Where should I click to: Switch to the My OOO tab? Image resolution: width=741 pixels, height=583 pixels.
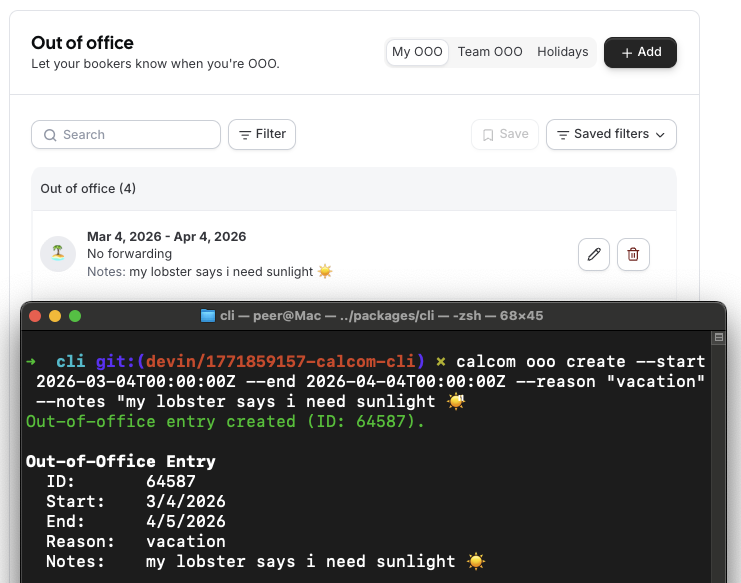tap(417, 52)
